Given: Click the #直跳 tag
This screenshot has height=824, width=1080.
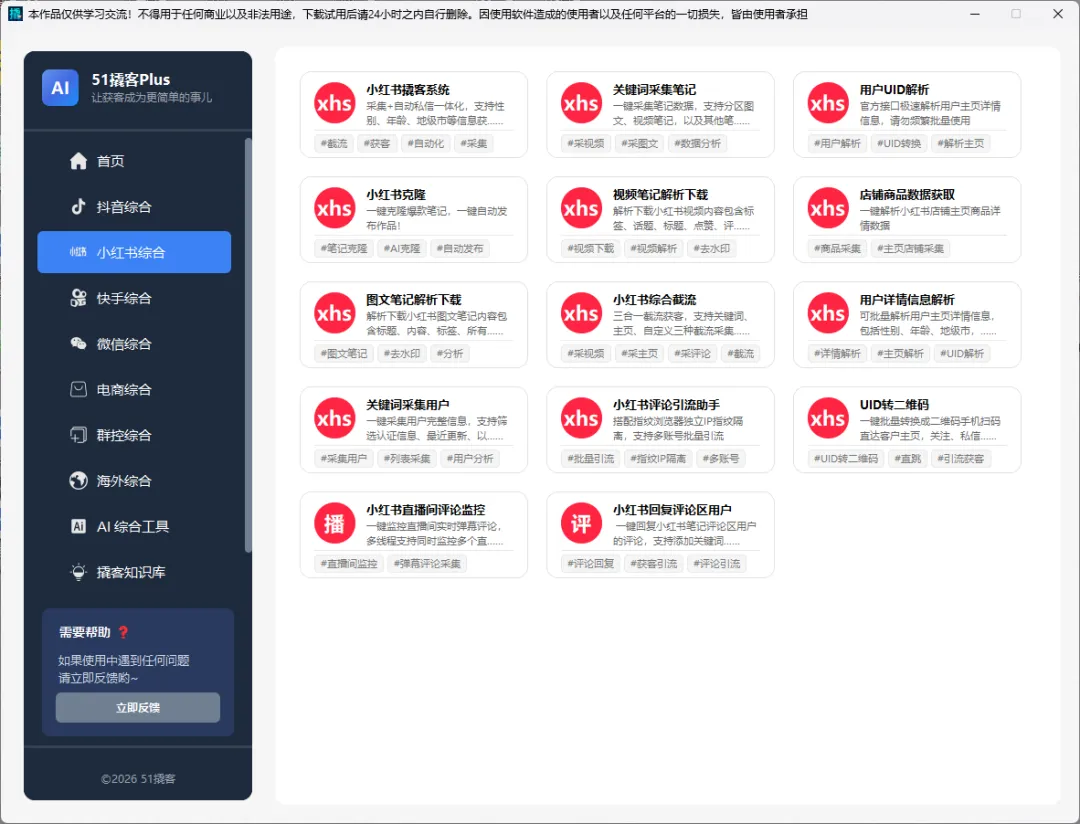Looking at the screenshot, I should coord(907,458).
